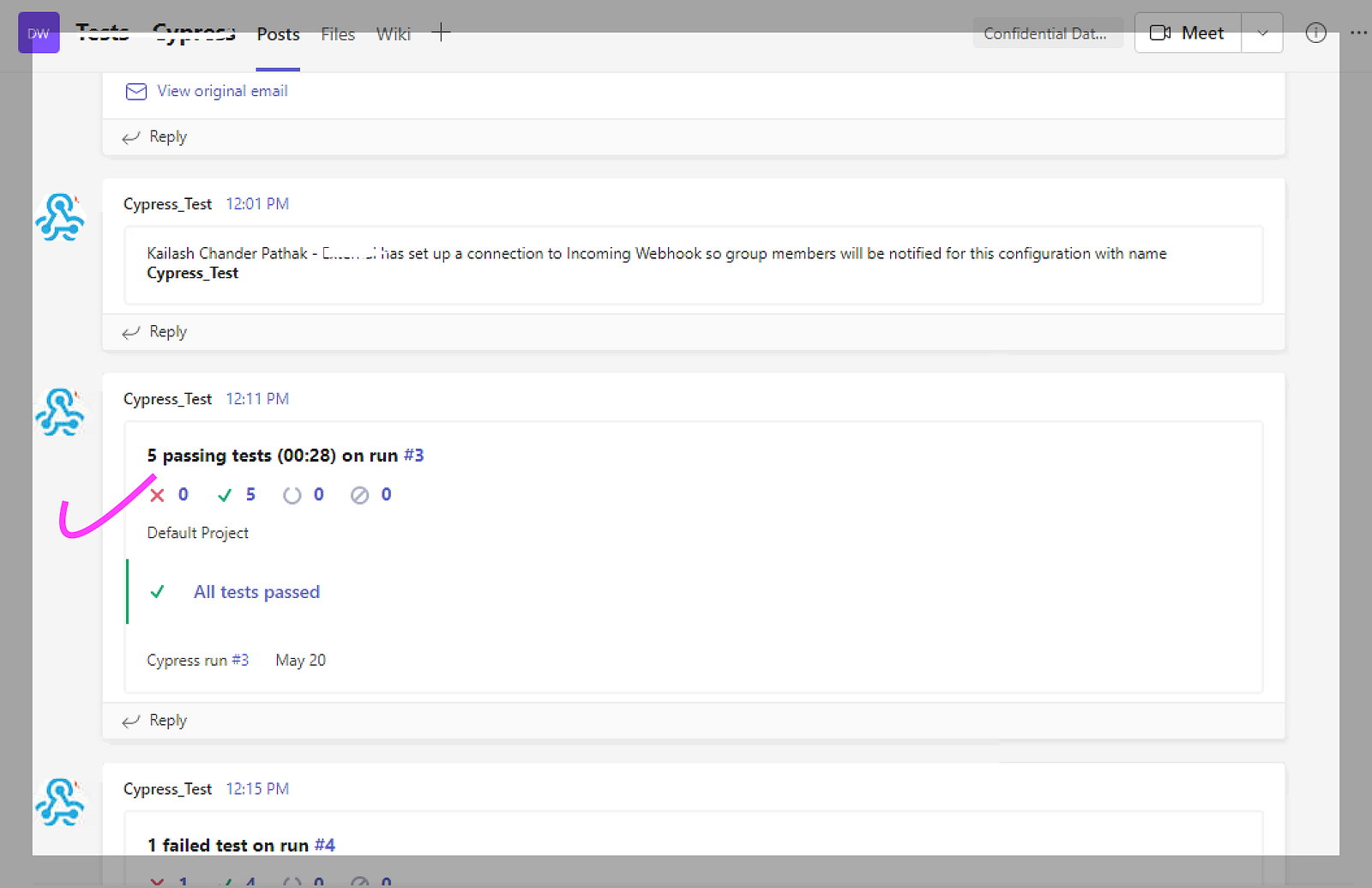Add a new tab with plus icon
Screen dimensions: 1372x888
pos(441,33)
